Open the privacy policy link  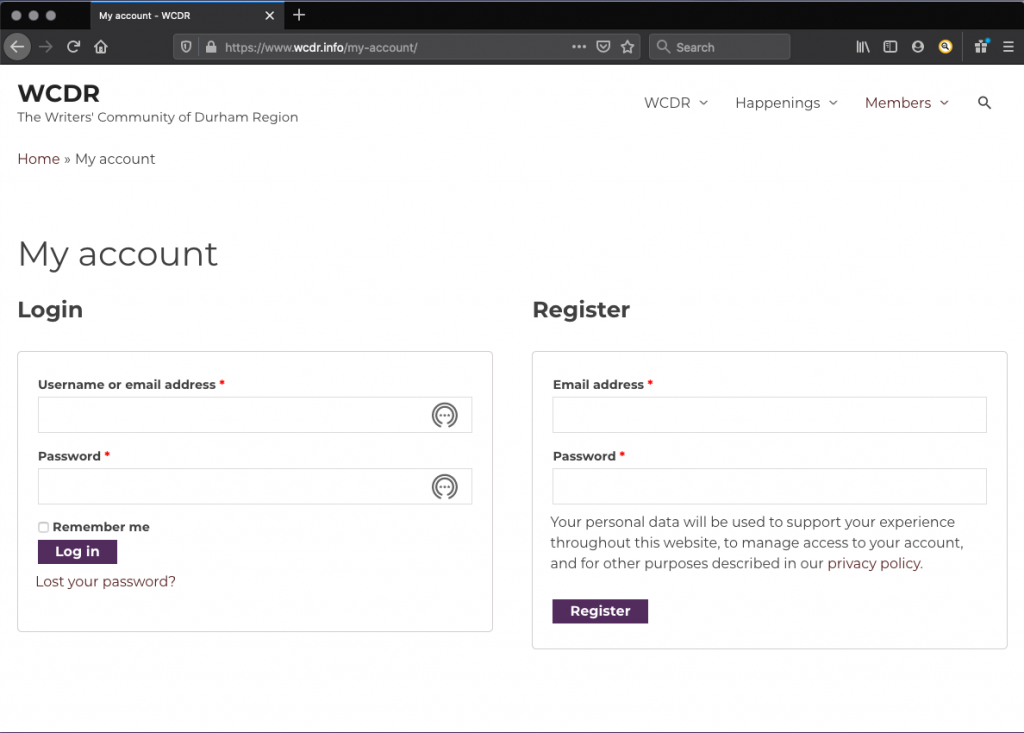(x=874, y=563)
